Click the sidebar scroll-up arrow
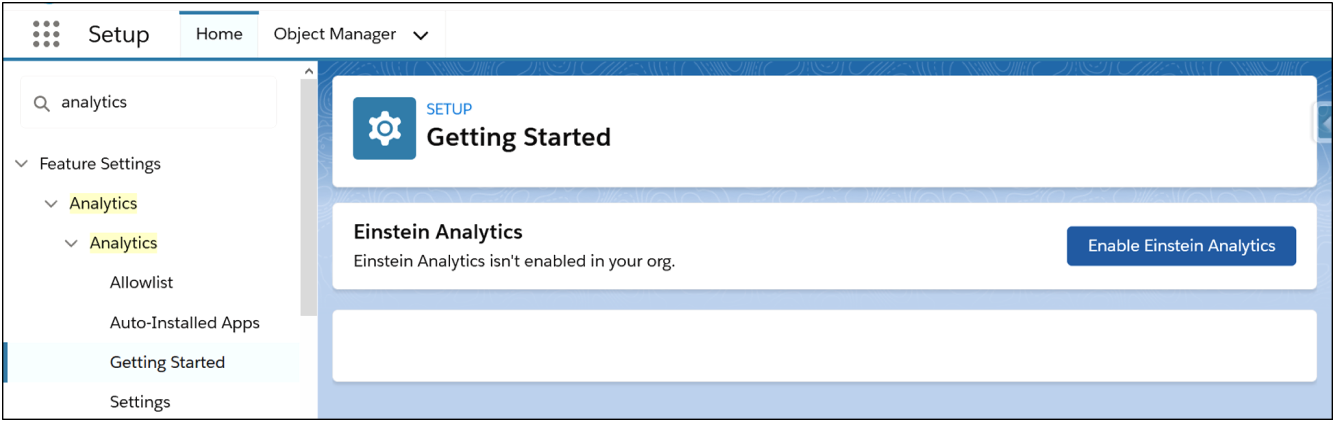 (x=309, y=72)
